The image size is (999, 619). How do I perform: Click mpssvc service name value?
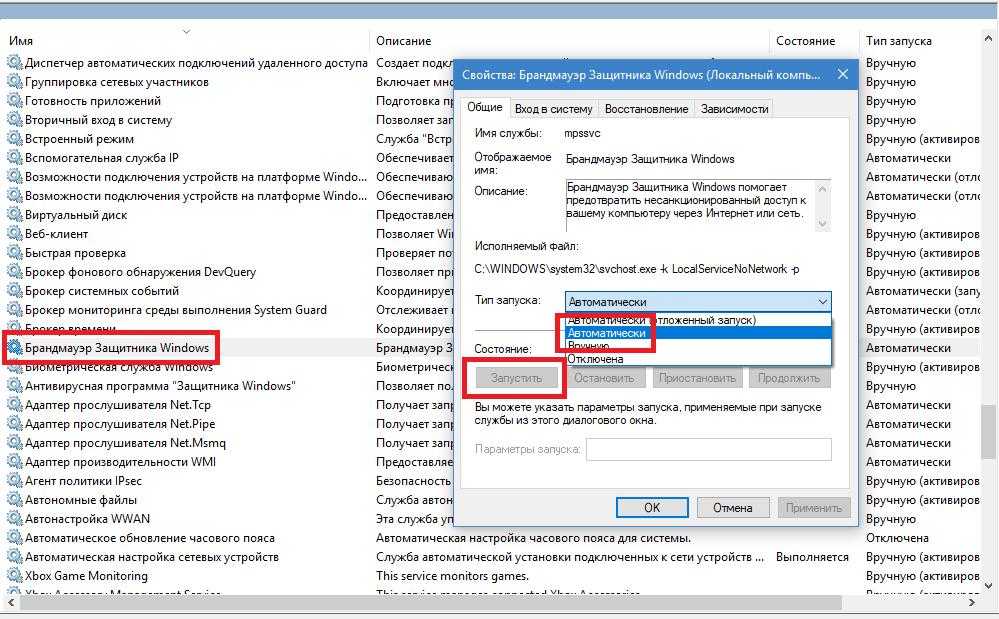(x=582, y=133)
